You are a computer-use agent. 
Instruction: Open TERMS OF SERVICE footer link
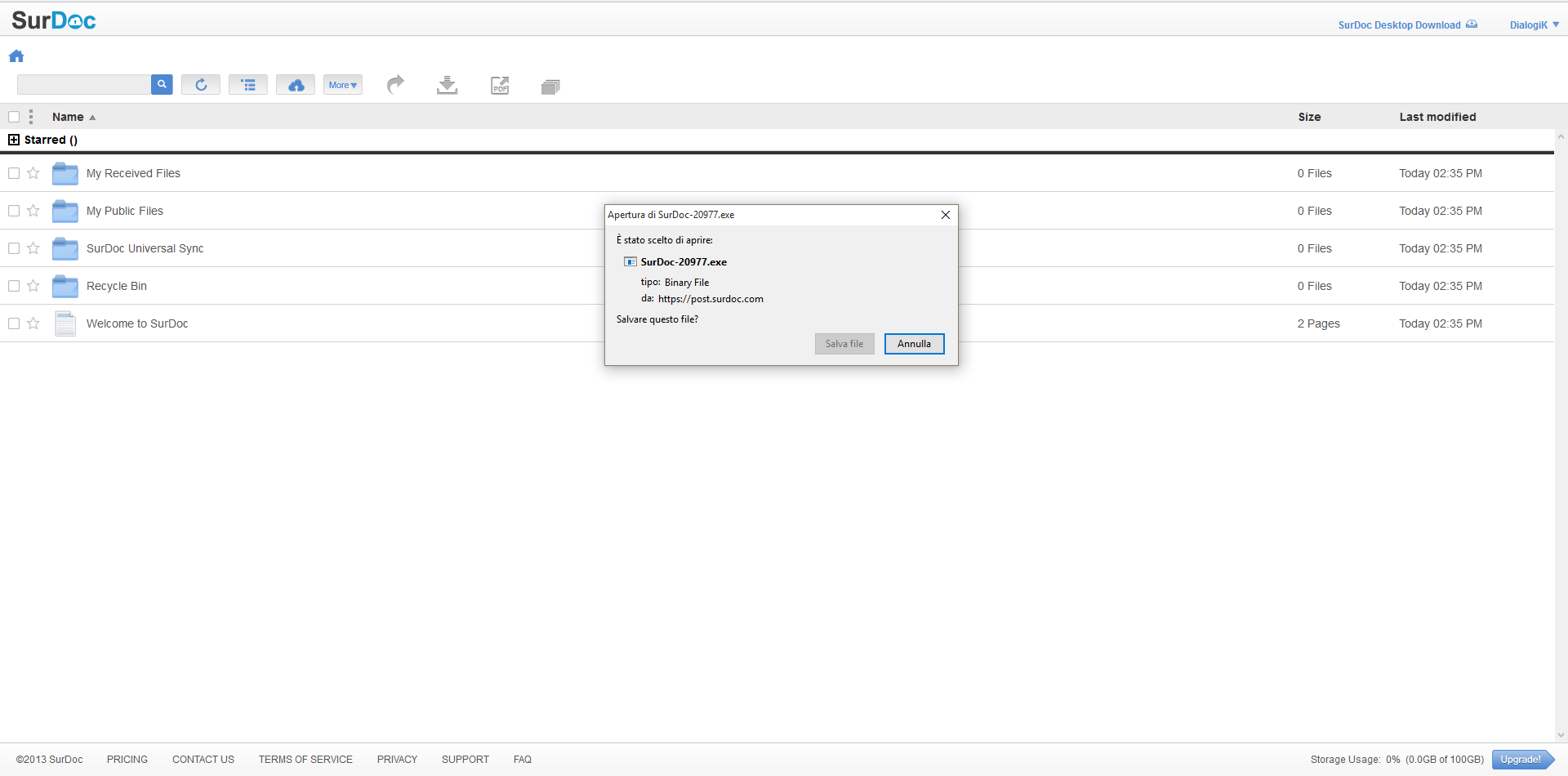pos(305,760)
